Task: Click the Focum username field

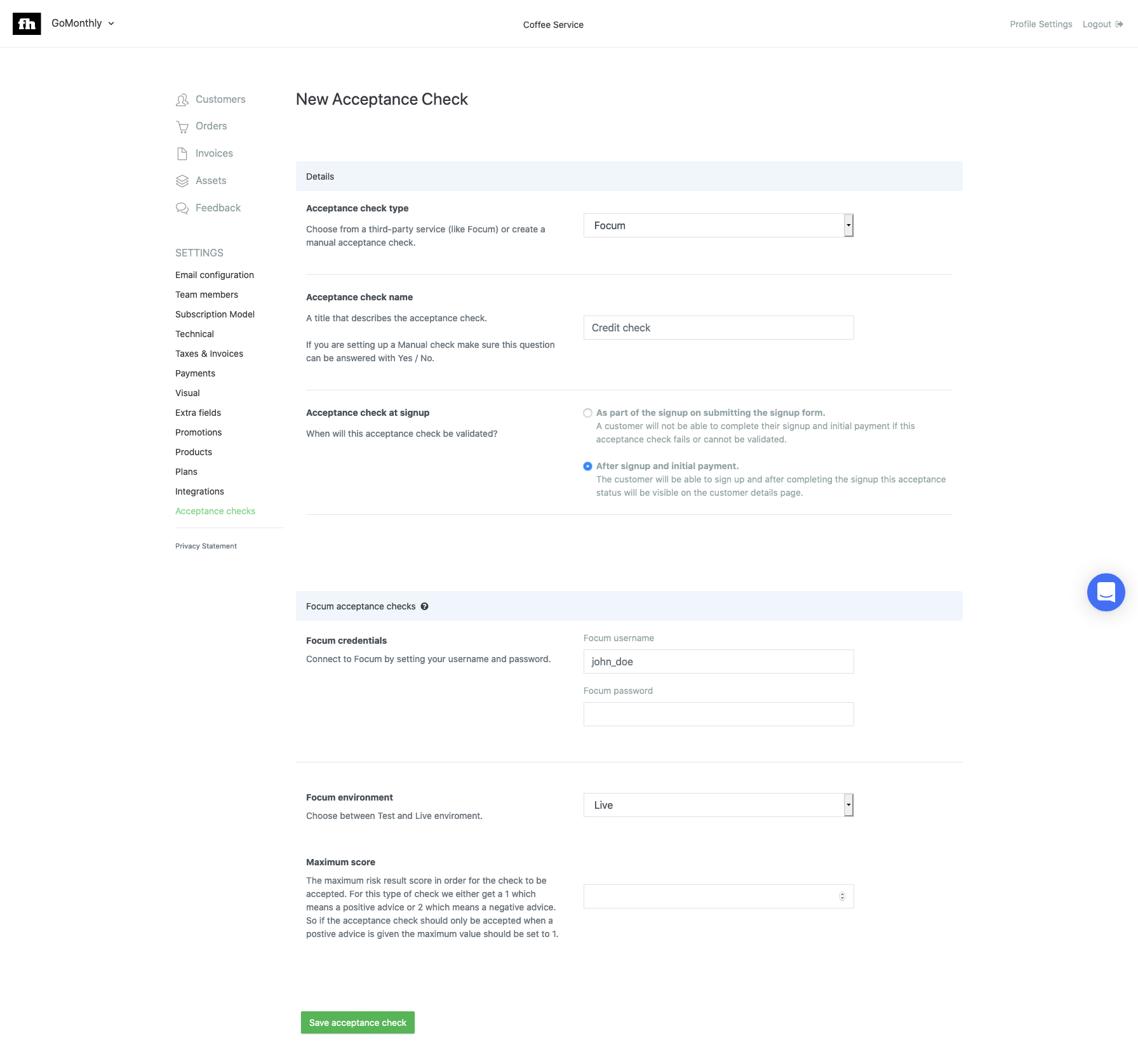Action: tap(718, 662)
